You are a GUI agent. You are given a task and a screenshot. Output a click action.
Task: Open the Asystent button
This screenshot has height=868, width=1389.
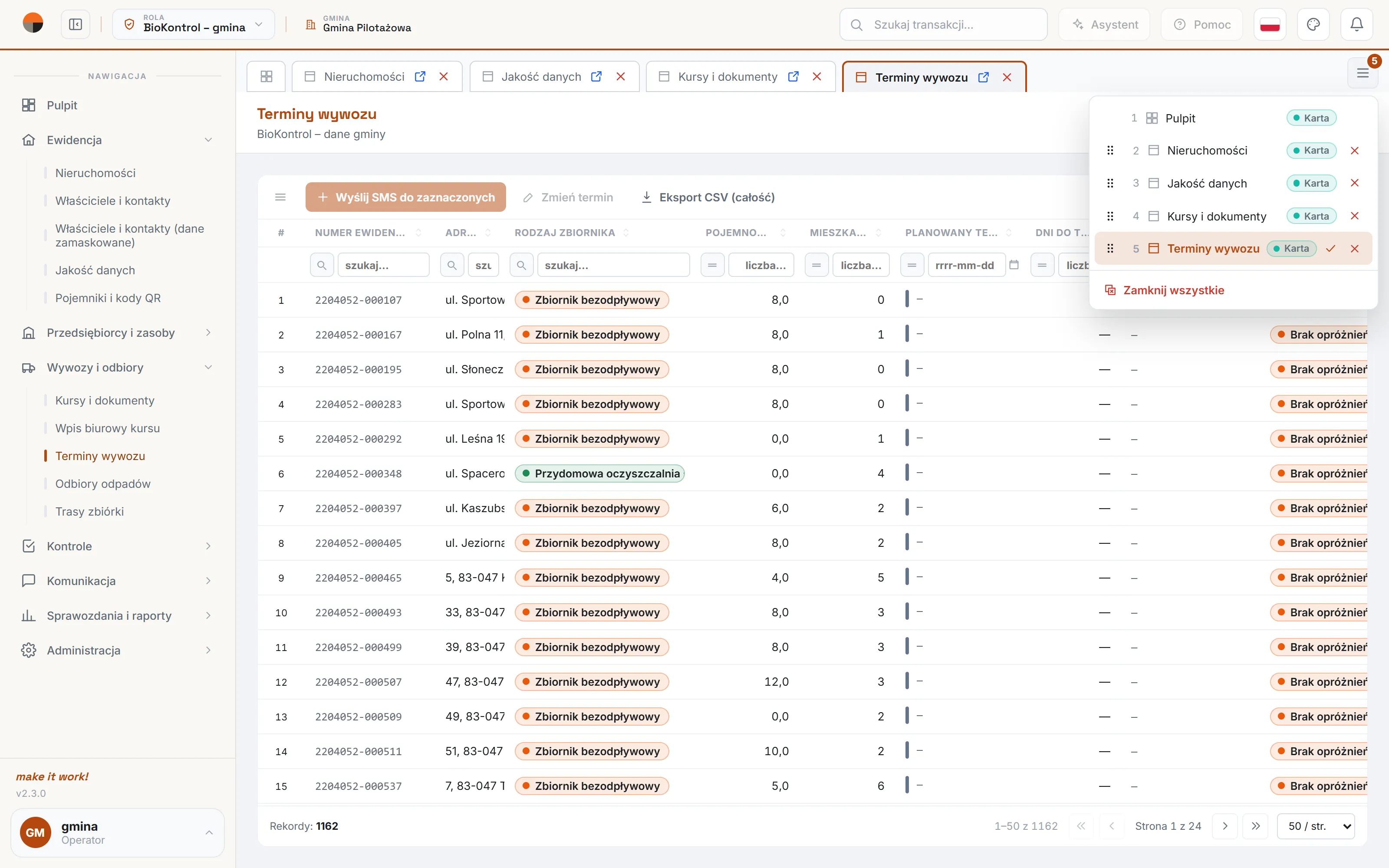click(x=1104, y=25)
